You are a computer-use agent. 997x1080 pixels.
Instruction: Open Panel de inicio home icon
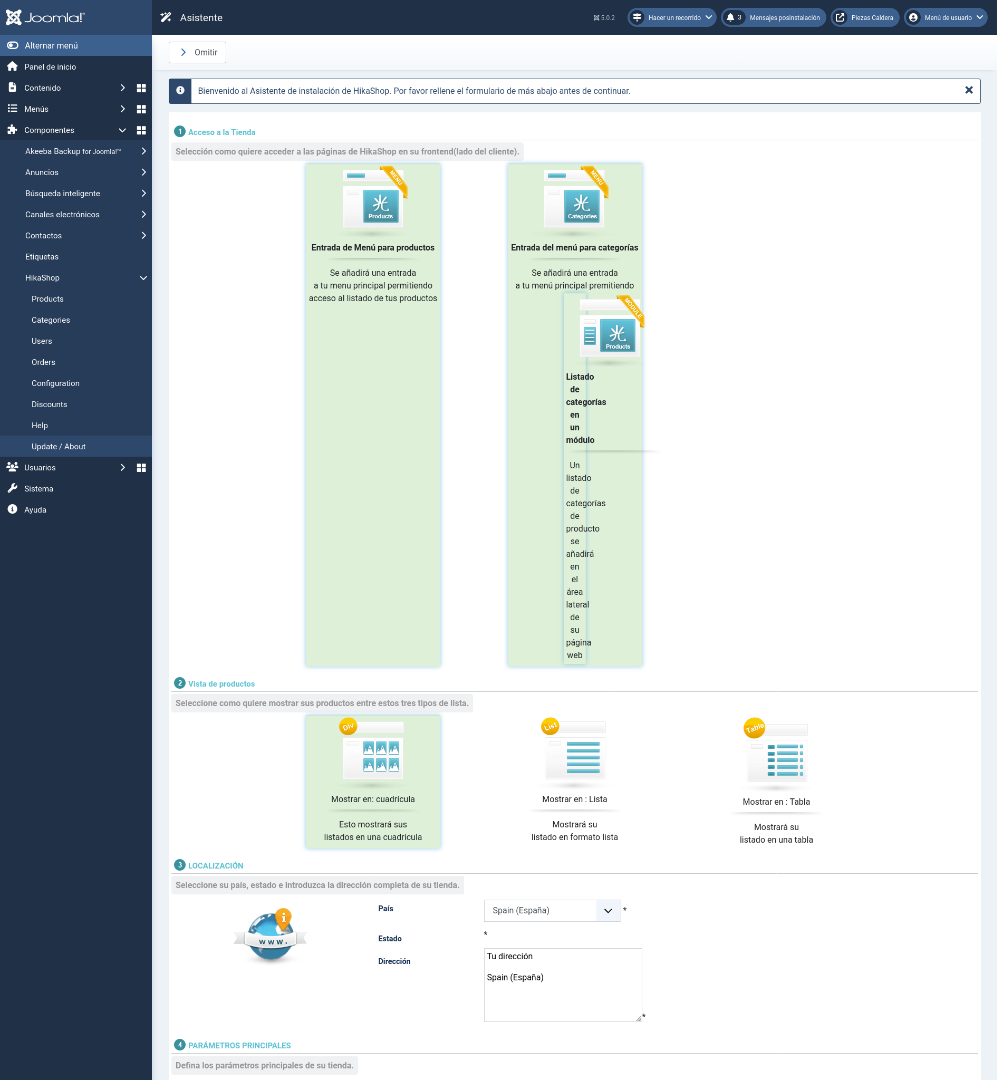pyautogui.click(x=12, y=67)
